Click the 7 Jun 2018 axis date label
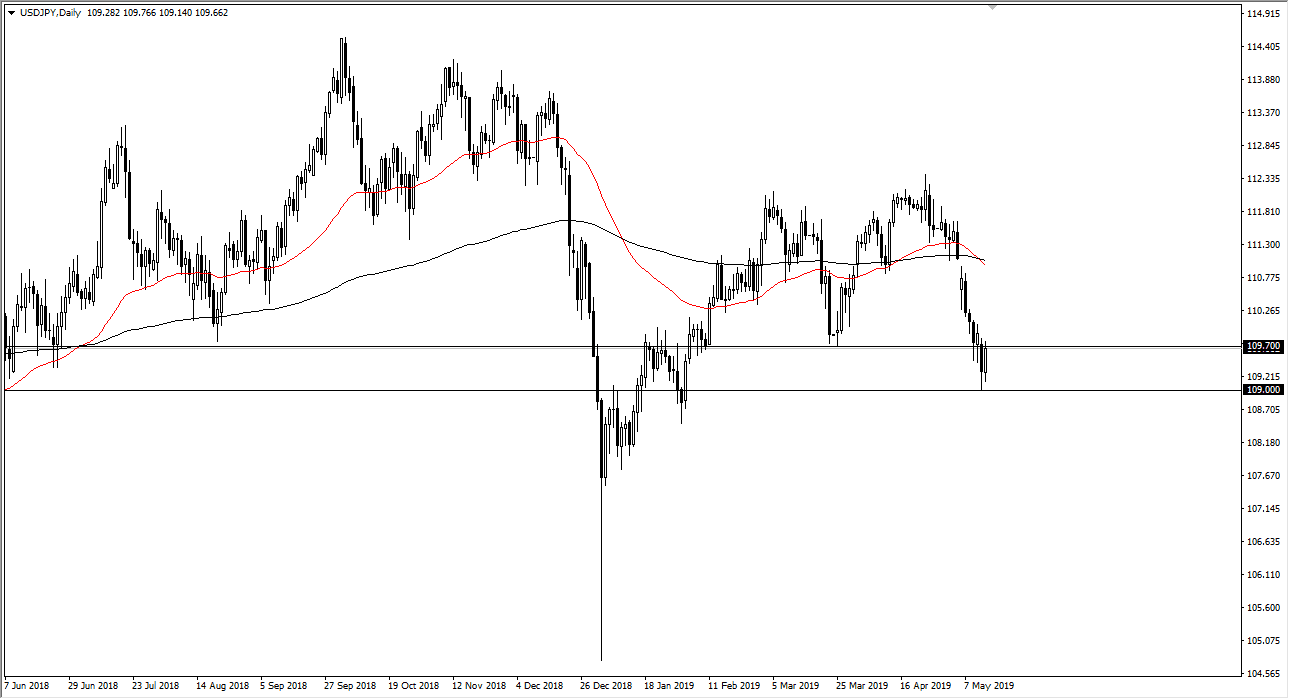Screen dimensions: 1289x699 pos(24,686)
